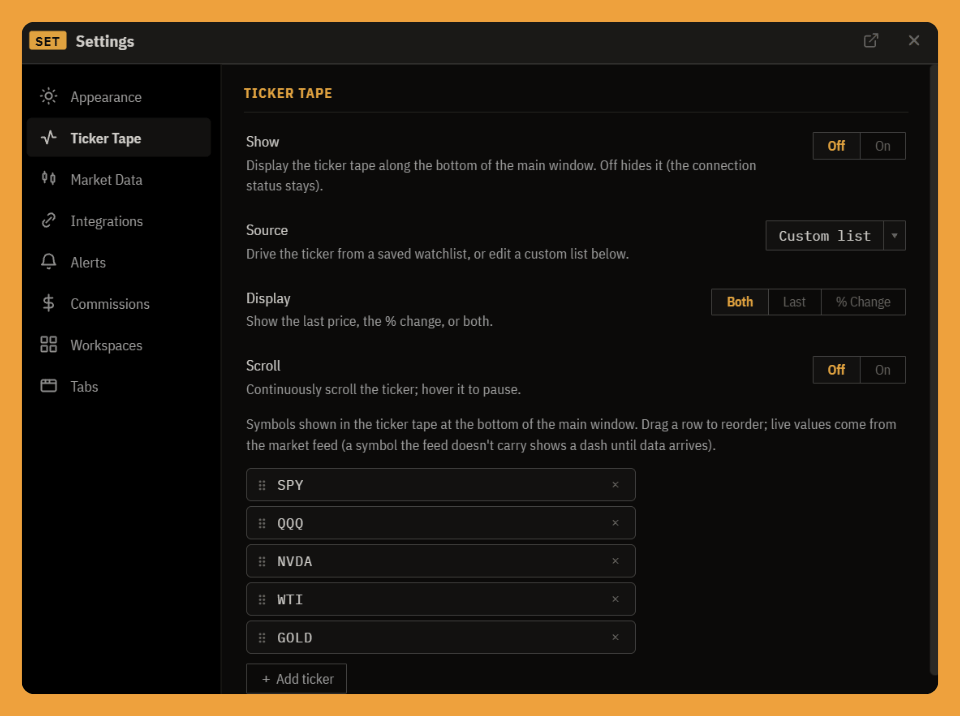
Task: Click the GOLD ticker text
Action: click(294, 638)
